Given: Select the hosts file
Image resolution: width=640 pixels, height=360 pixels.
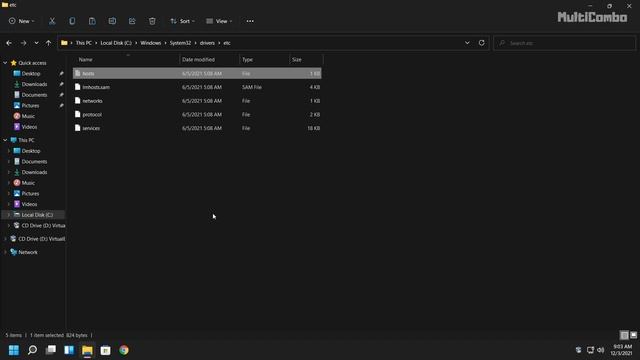Looking at the screenshot, I should (197, 73).
